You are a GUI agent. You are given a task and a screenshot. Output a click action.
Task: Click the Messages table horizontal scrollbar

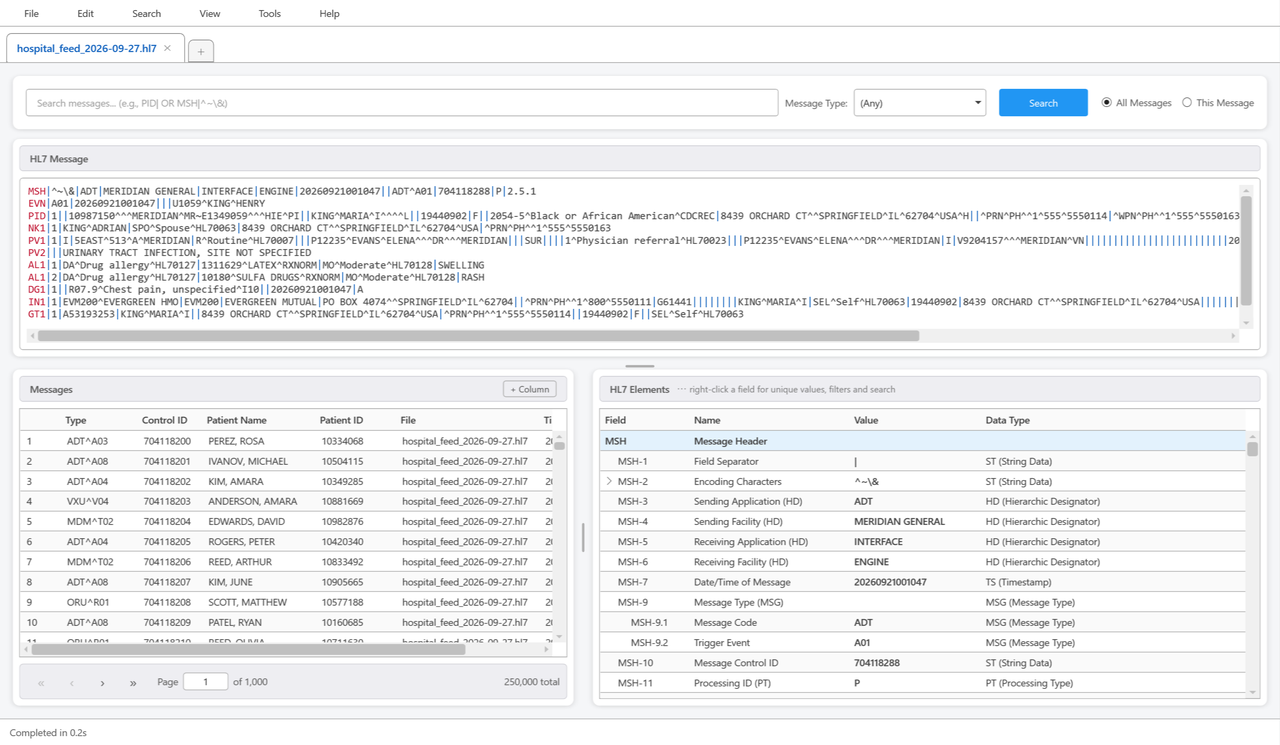[248, 649]
